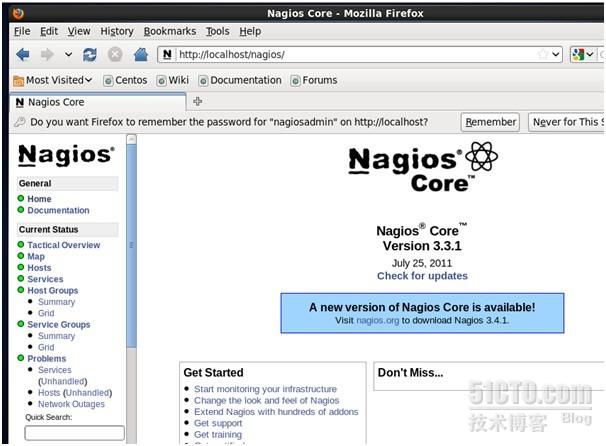Open the Google search engine selector

(x=582, y=54)
